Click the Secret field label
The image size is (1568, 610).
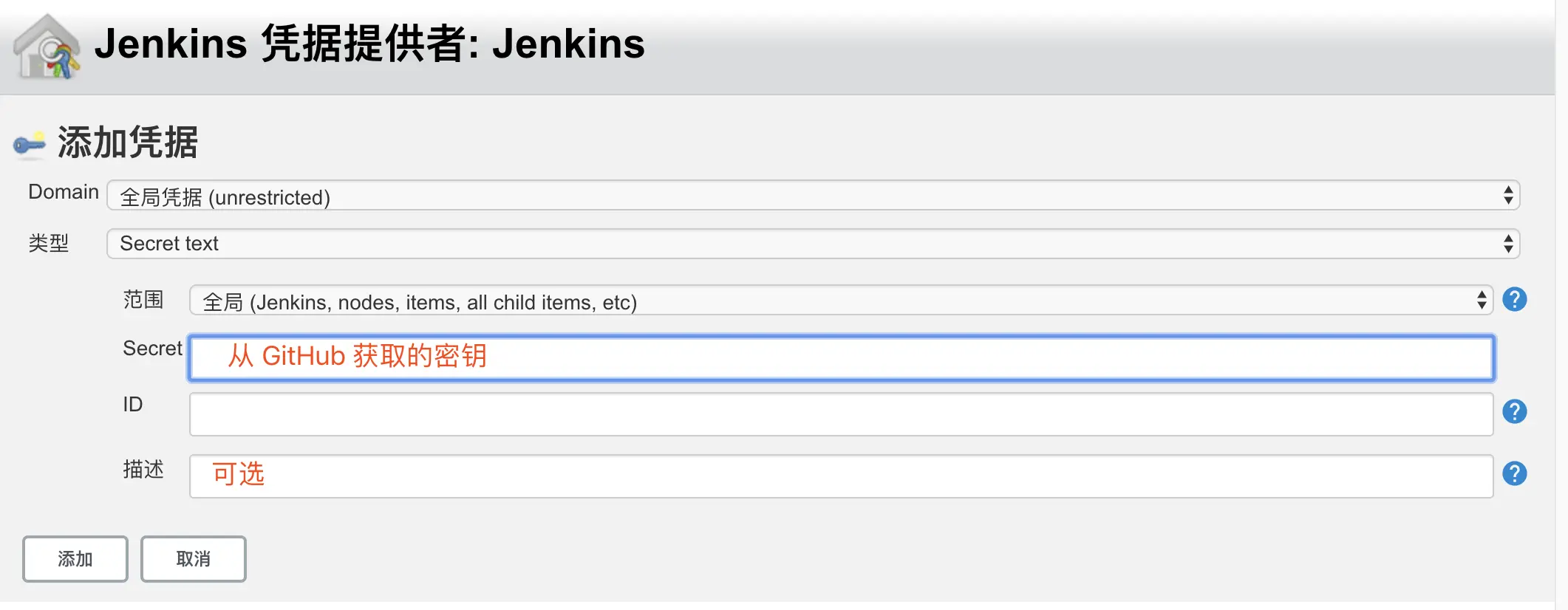(152, 349)
